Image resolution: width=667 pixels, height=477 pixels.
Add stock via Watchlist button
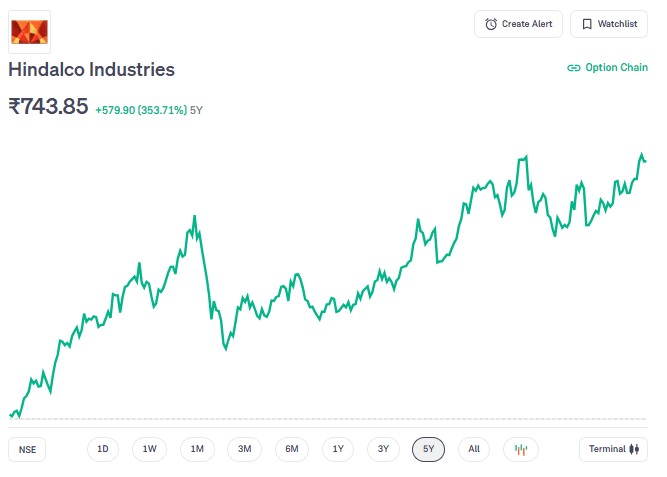point(609,24)
